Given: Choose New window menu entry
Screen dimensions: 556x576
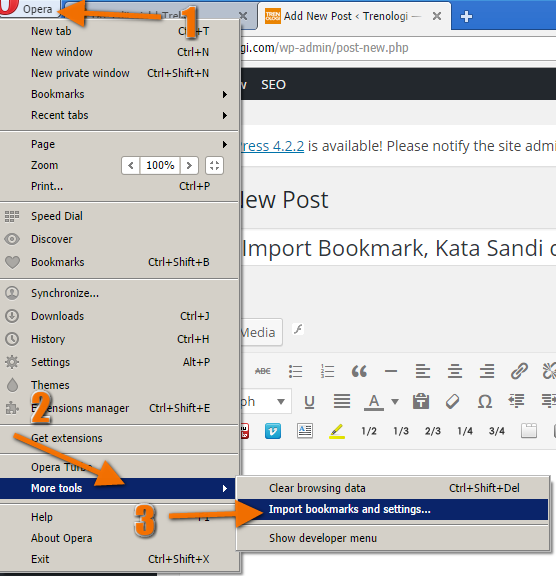Looking at the screenshot, I should click(x=119, y=52).
